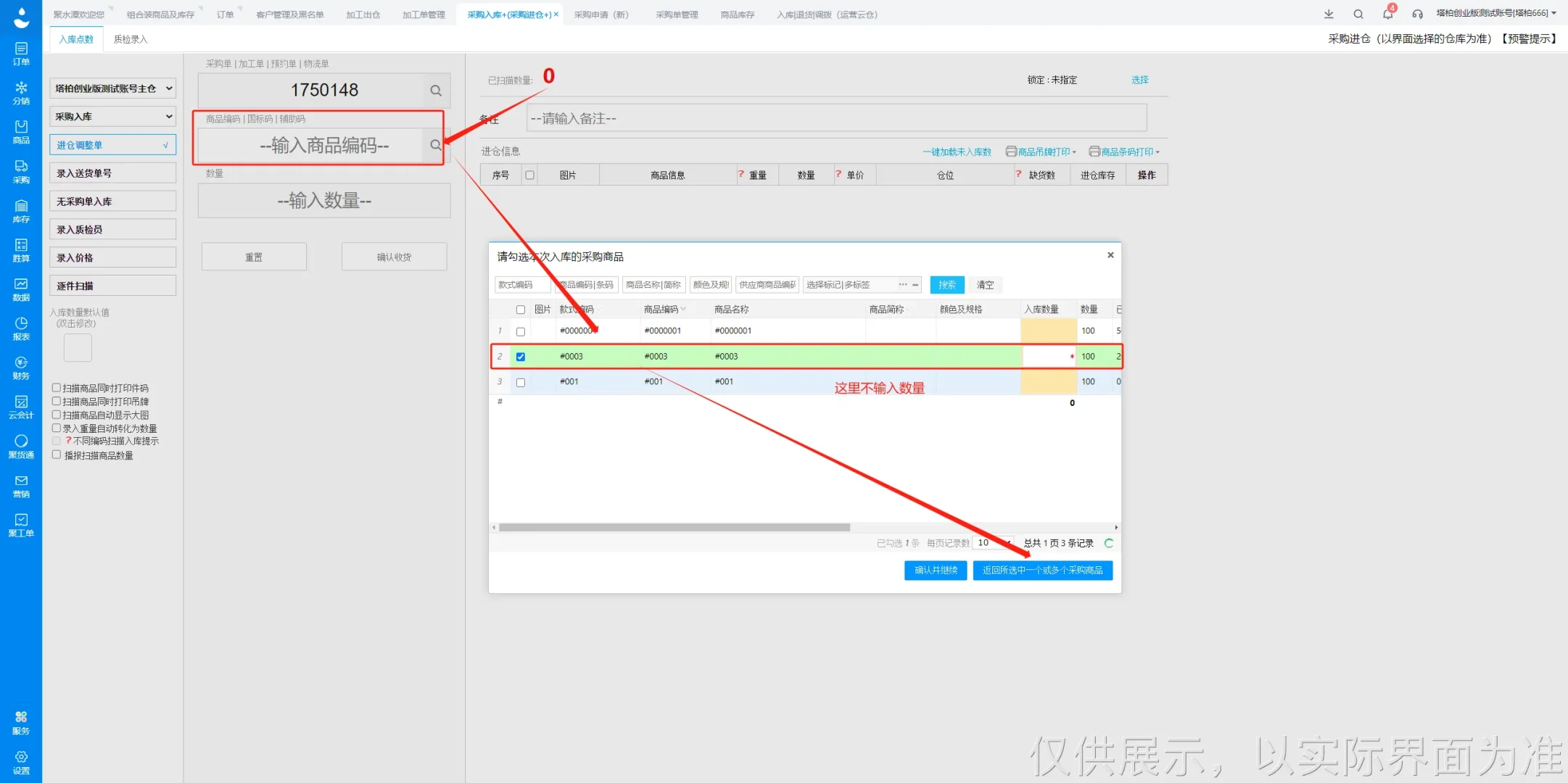1568x783 pixels.
Task: Uncheck the selected #0003 row checkbox
Action: pos(520,357)
